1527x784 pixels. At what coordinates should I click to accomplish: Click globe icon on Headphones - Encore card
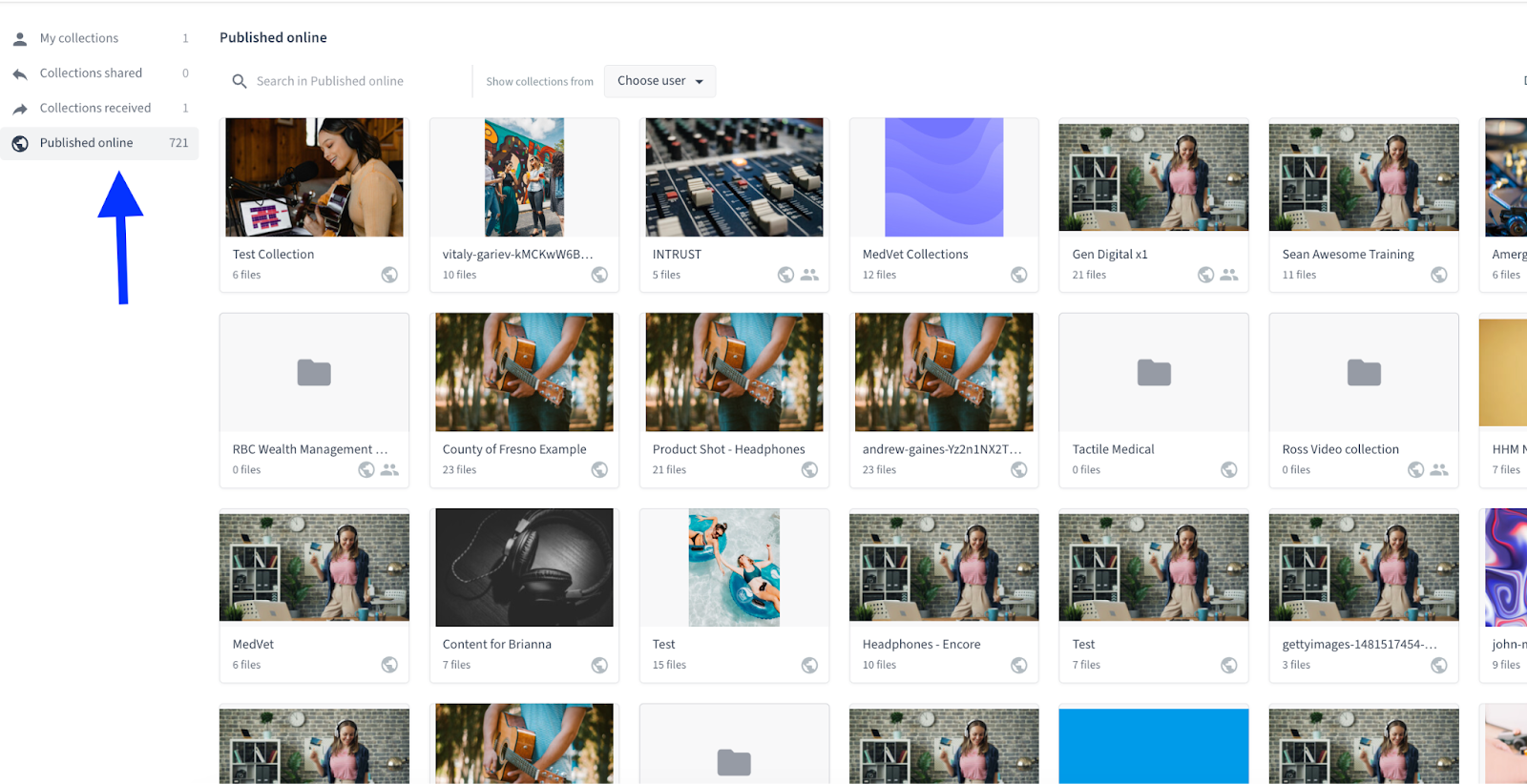pos(1019,665)
